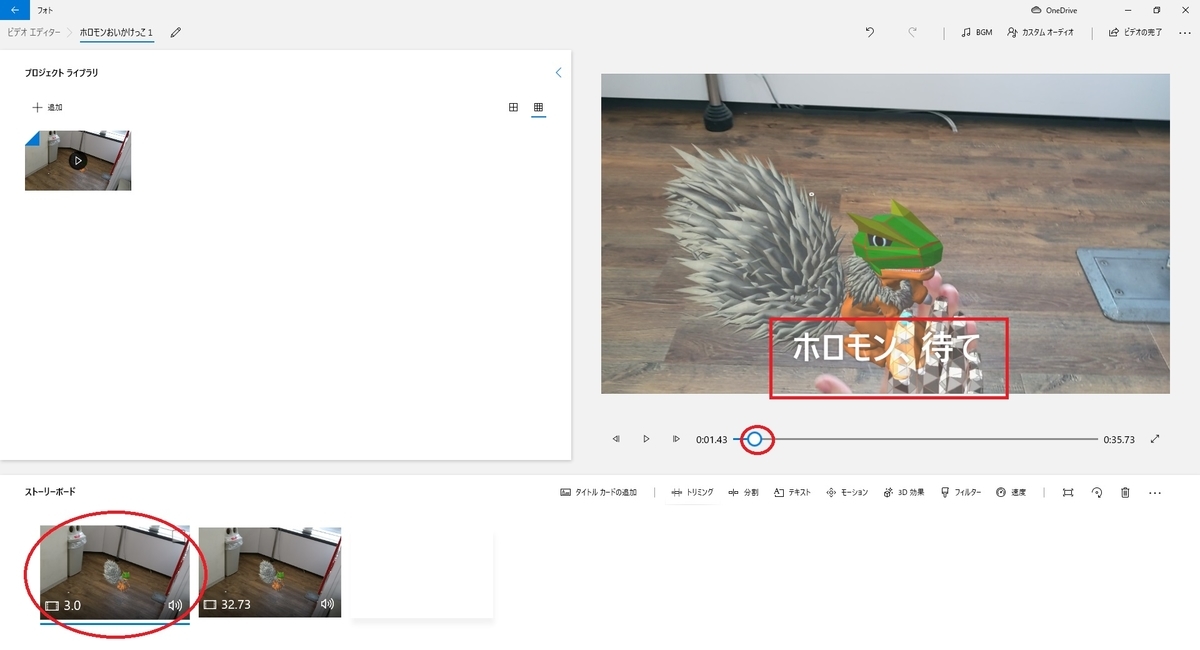The width and height of the screenshot is (1200, 650).
Task: Remove or show black bars icon
Action: [1068, 492]
